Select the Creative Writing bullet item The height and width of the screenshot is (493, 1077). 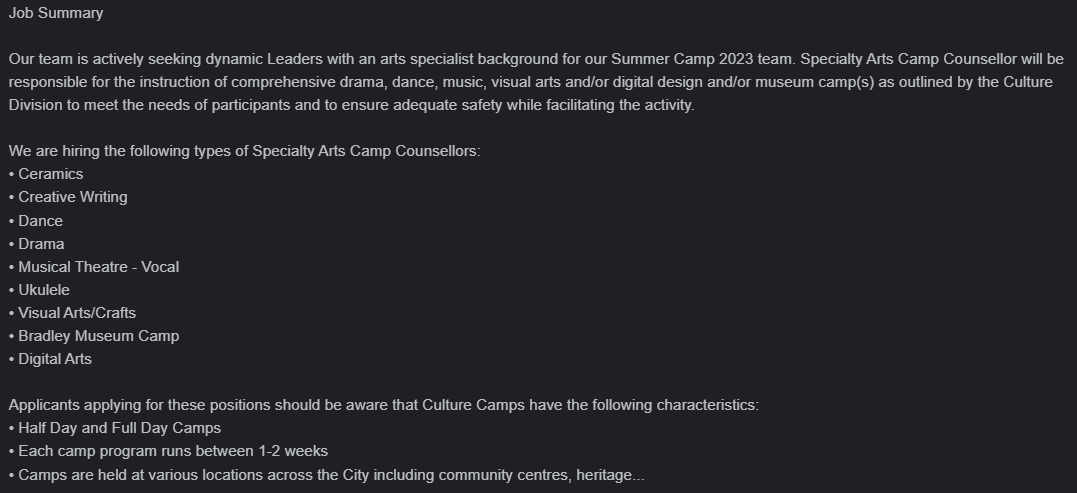tap(68, 197)
